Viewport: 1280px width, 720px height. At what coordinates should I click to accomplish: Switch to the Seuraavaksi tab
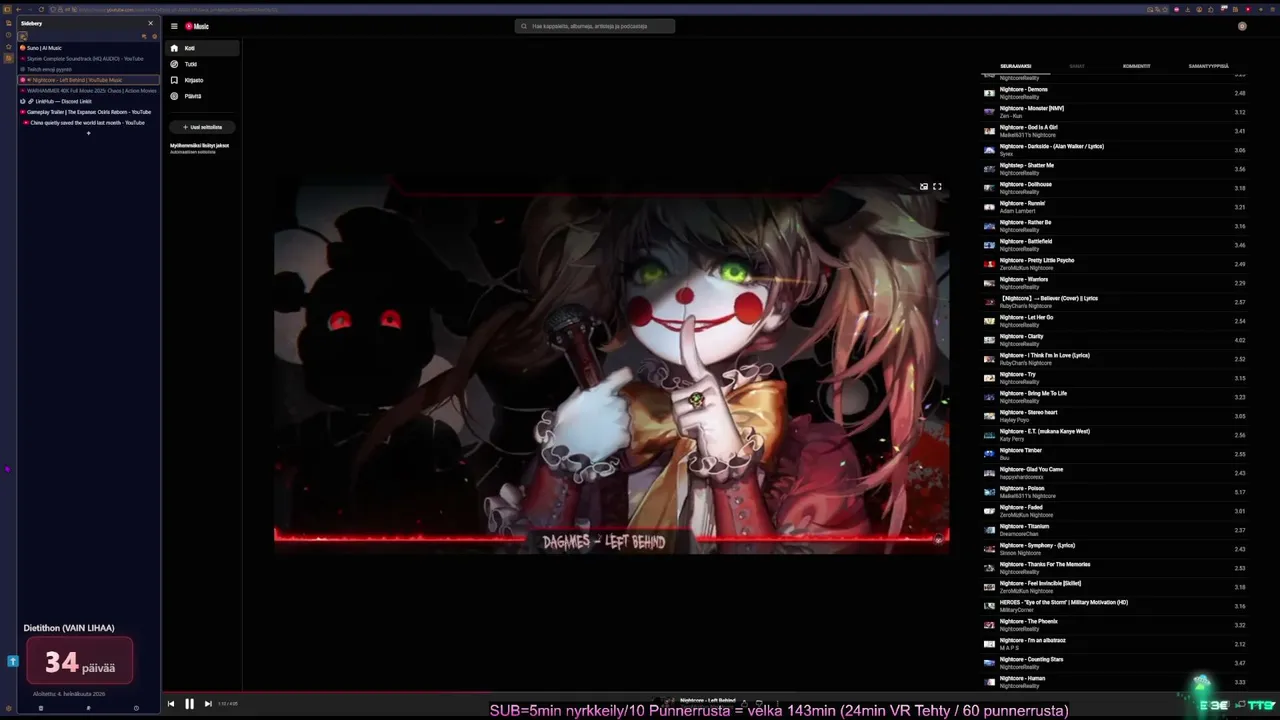(1016, 66)
